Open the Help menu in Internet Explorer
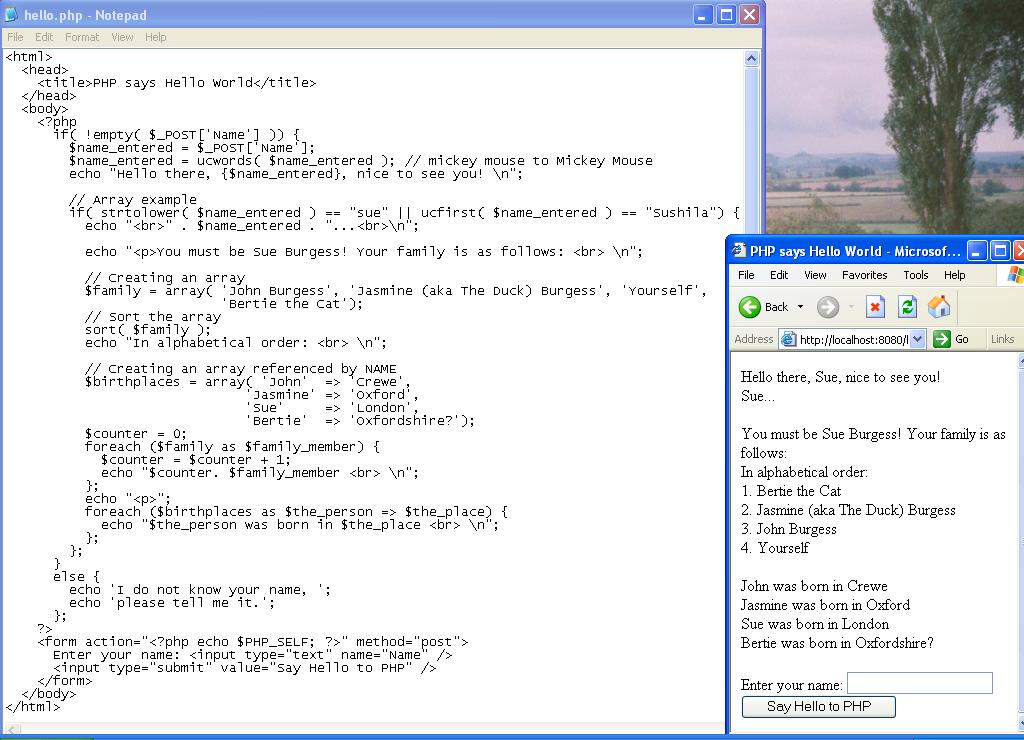This screenshot has width=1024, height=740. coord(954,275)
